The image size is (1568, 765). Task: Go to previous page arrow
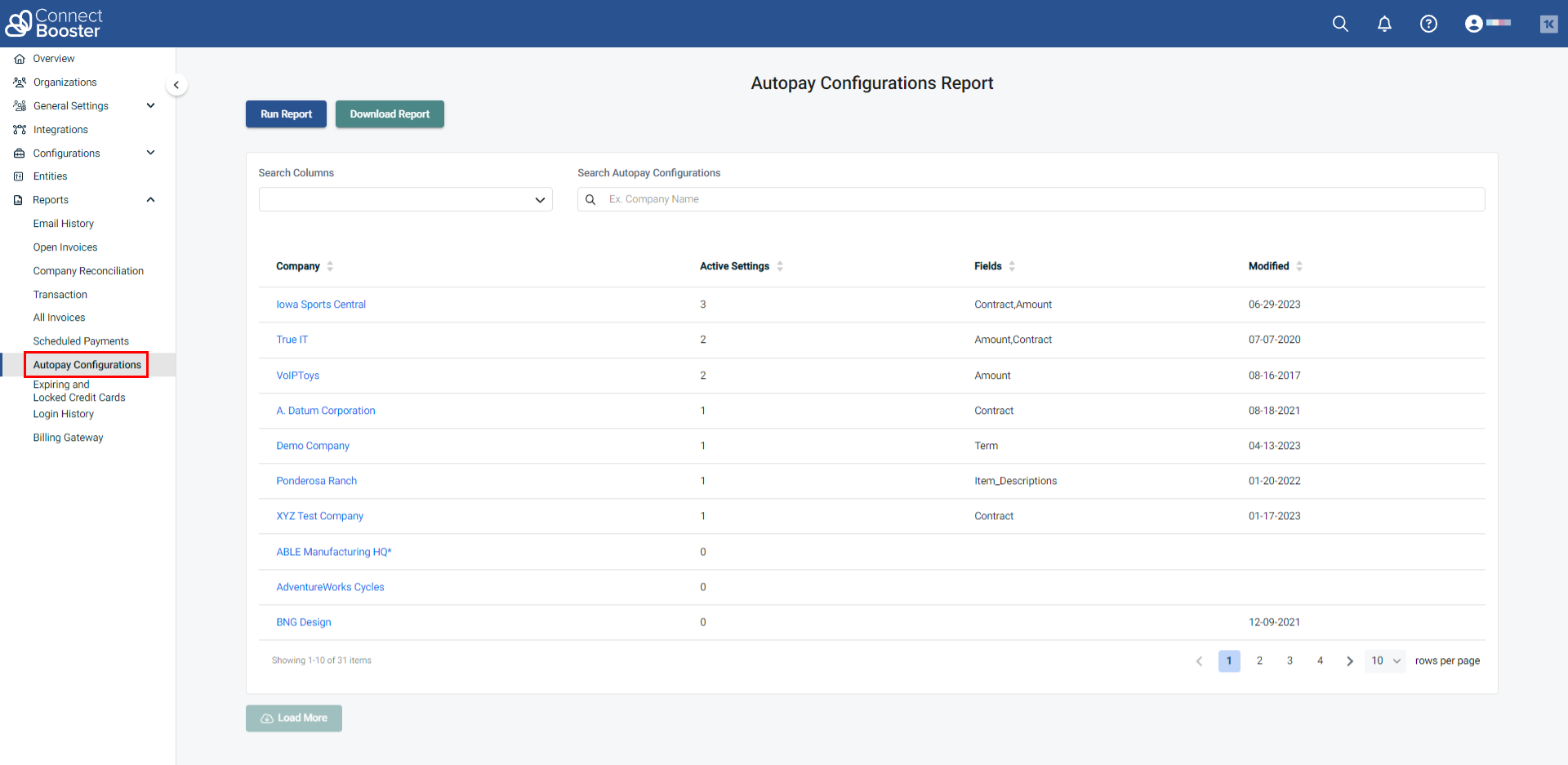[x=1199, y=661]
